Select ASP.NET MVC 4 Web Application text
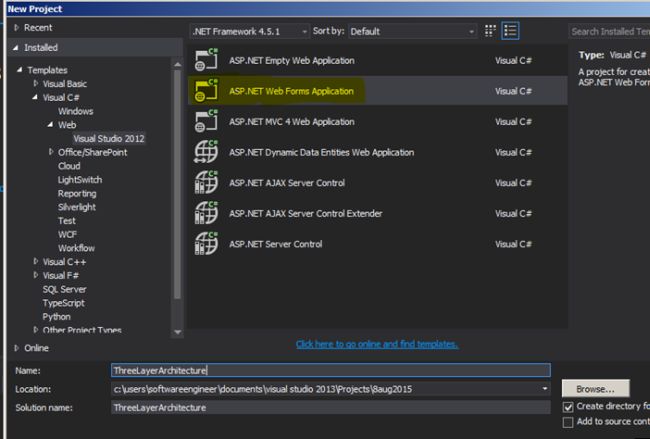Viewport: 650px width, 439px height. click(x=291, y=121)
